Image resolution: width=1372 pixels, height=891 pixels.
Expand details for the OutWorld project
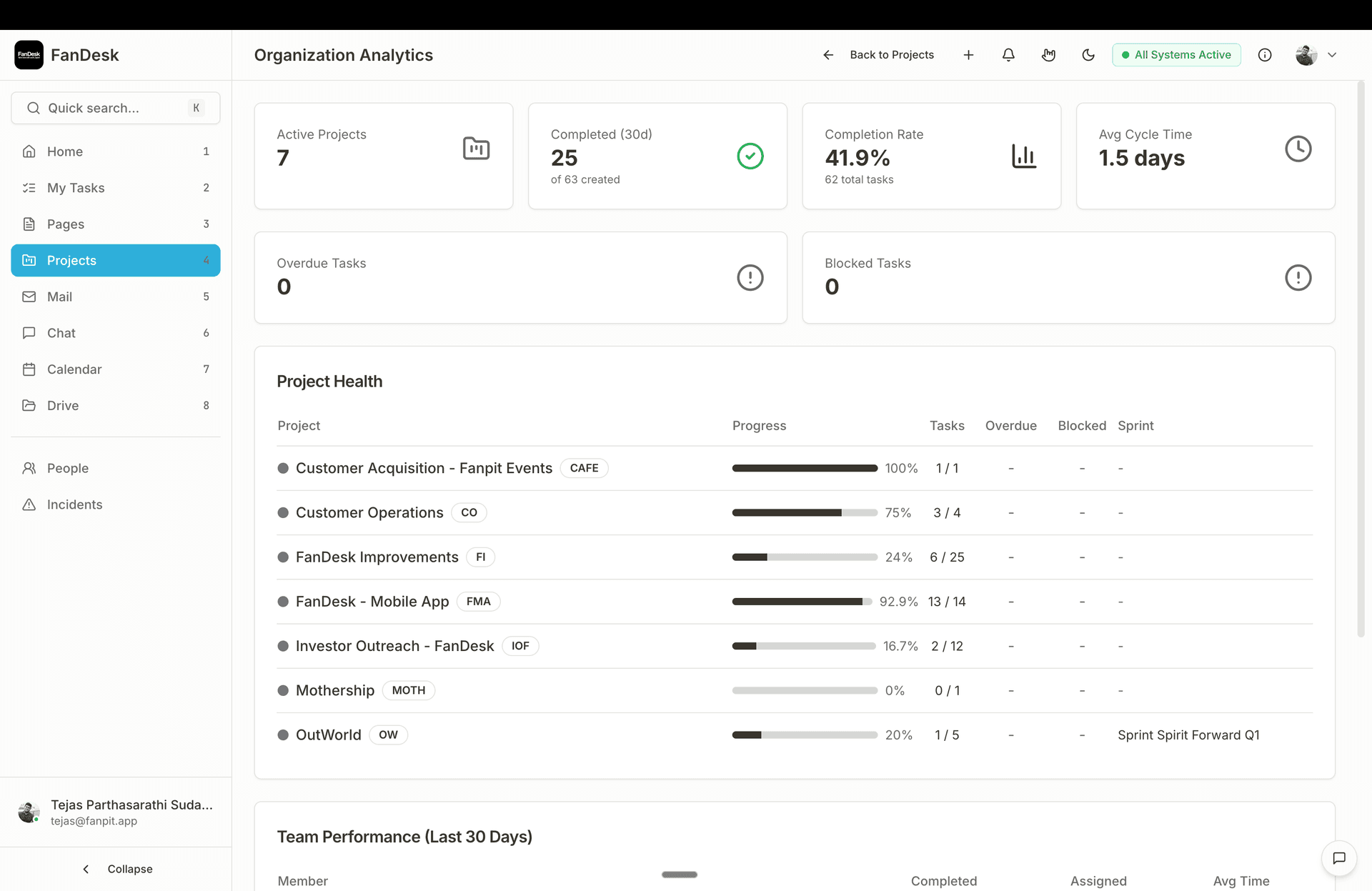click(328, 735)
